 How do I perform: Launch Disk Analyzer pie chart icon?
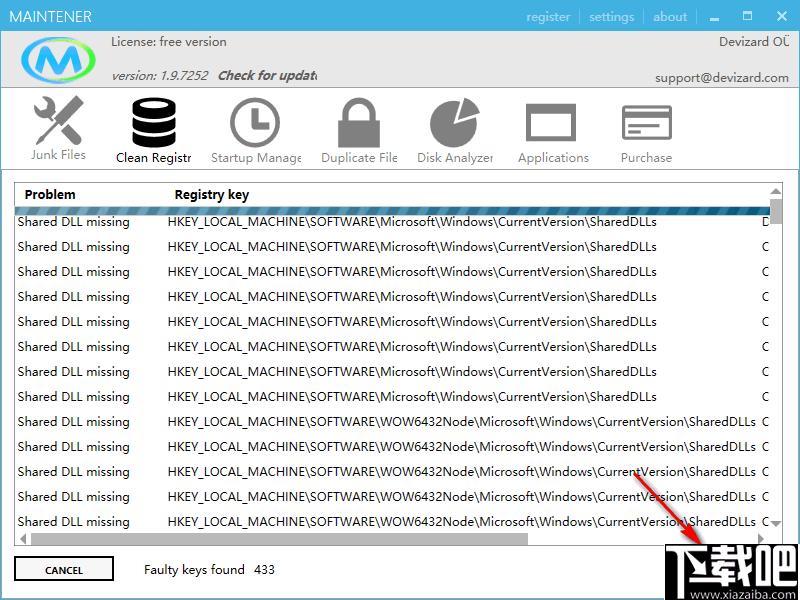[455, 122]
